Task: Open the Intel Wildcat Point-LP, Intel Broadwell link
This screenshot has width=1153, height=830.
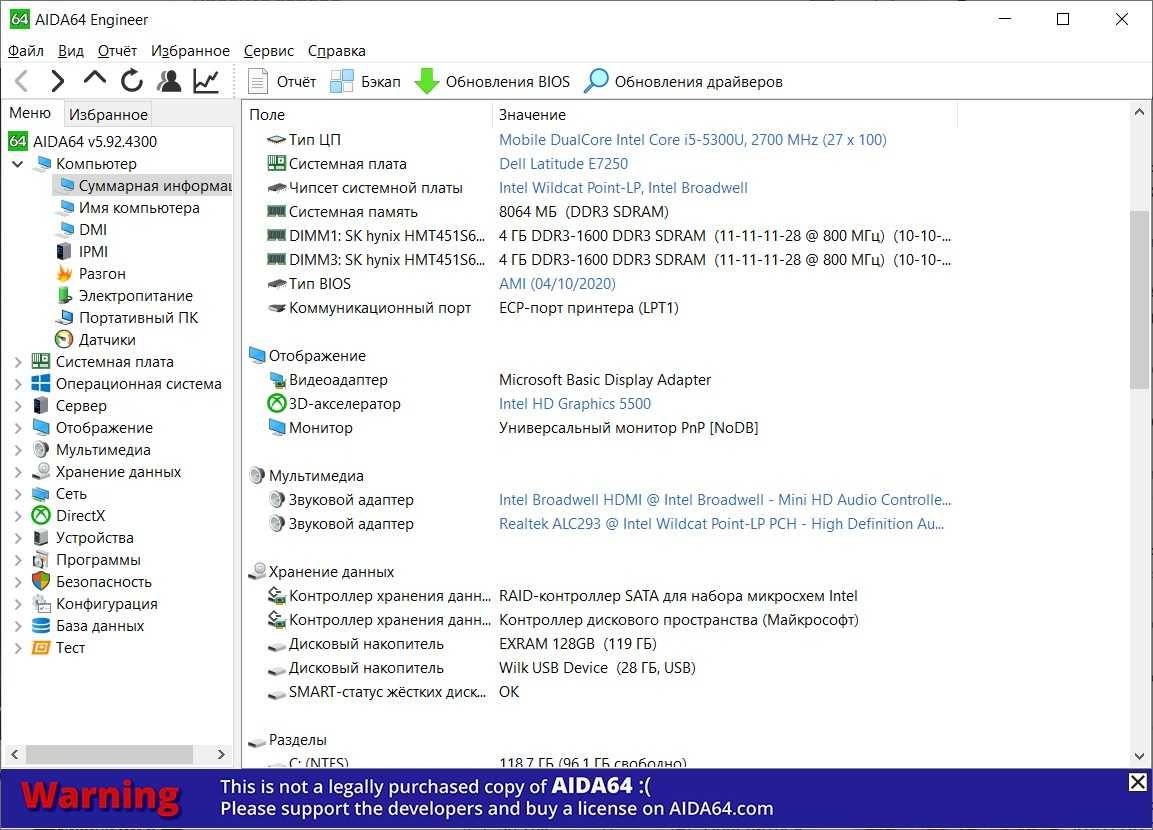Action: 623,188
